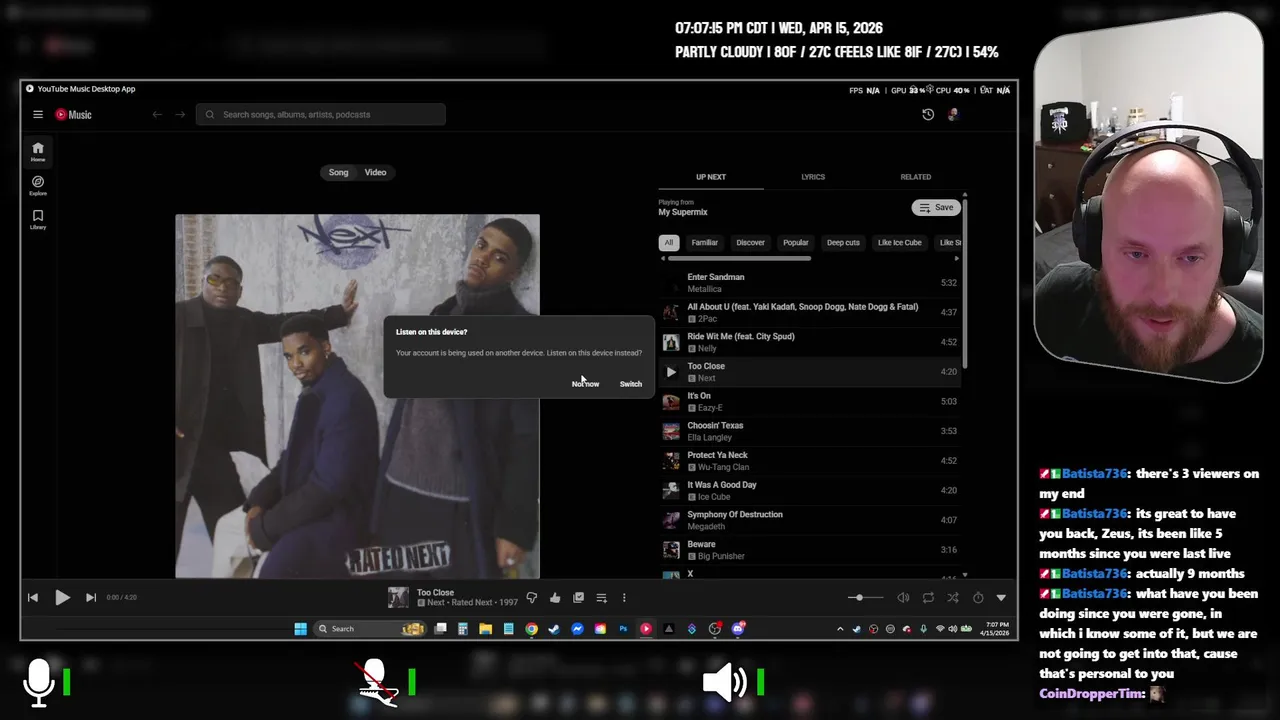Click play icon on Too Close row

(x=671, y=372)
